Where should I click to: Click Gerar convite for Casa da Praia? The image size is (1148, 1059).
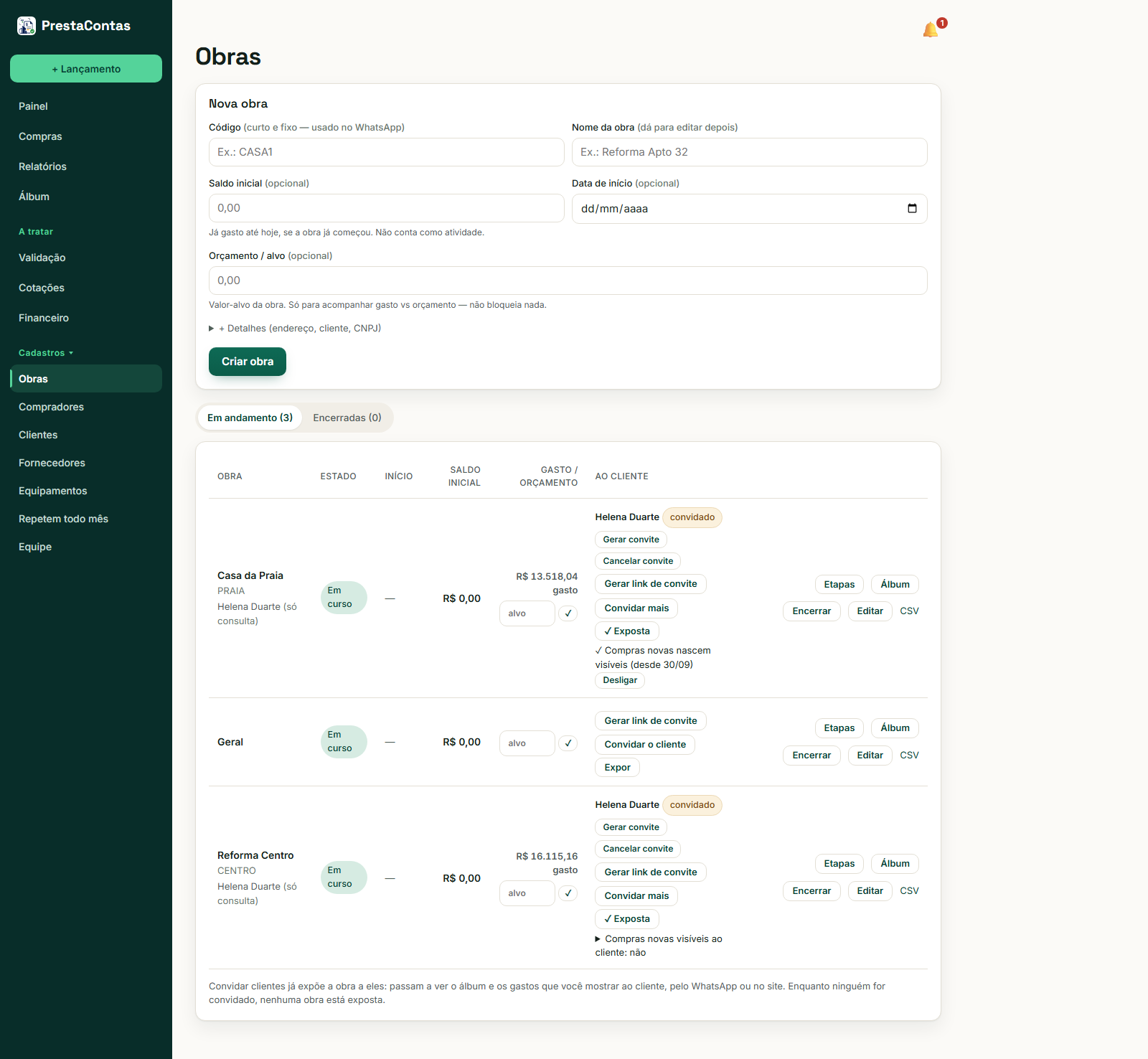(631, 540)
